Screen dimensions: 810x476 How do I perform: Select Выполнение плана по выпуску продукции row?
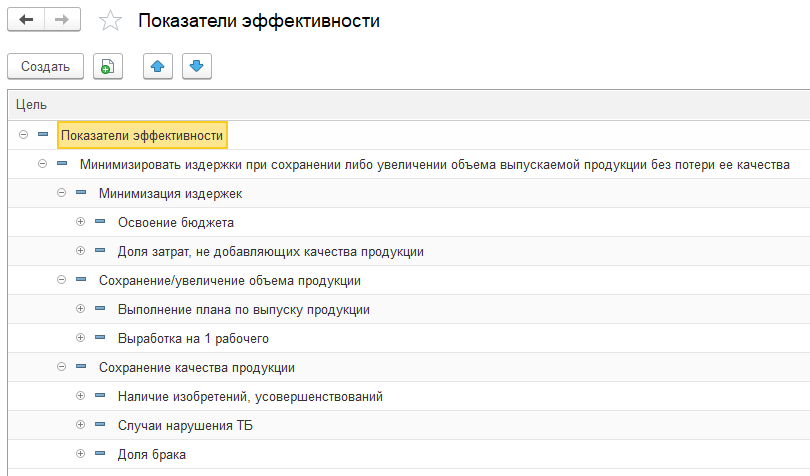409,310
